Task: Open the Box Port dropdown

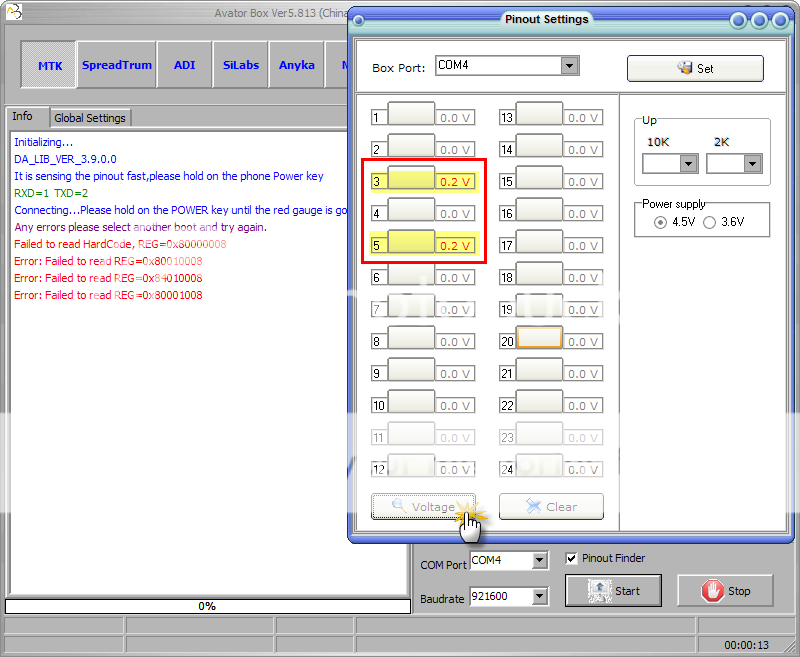Action: [x=569, y=65]
